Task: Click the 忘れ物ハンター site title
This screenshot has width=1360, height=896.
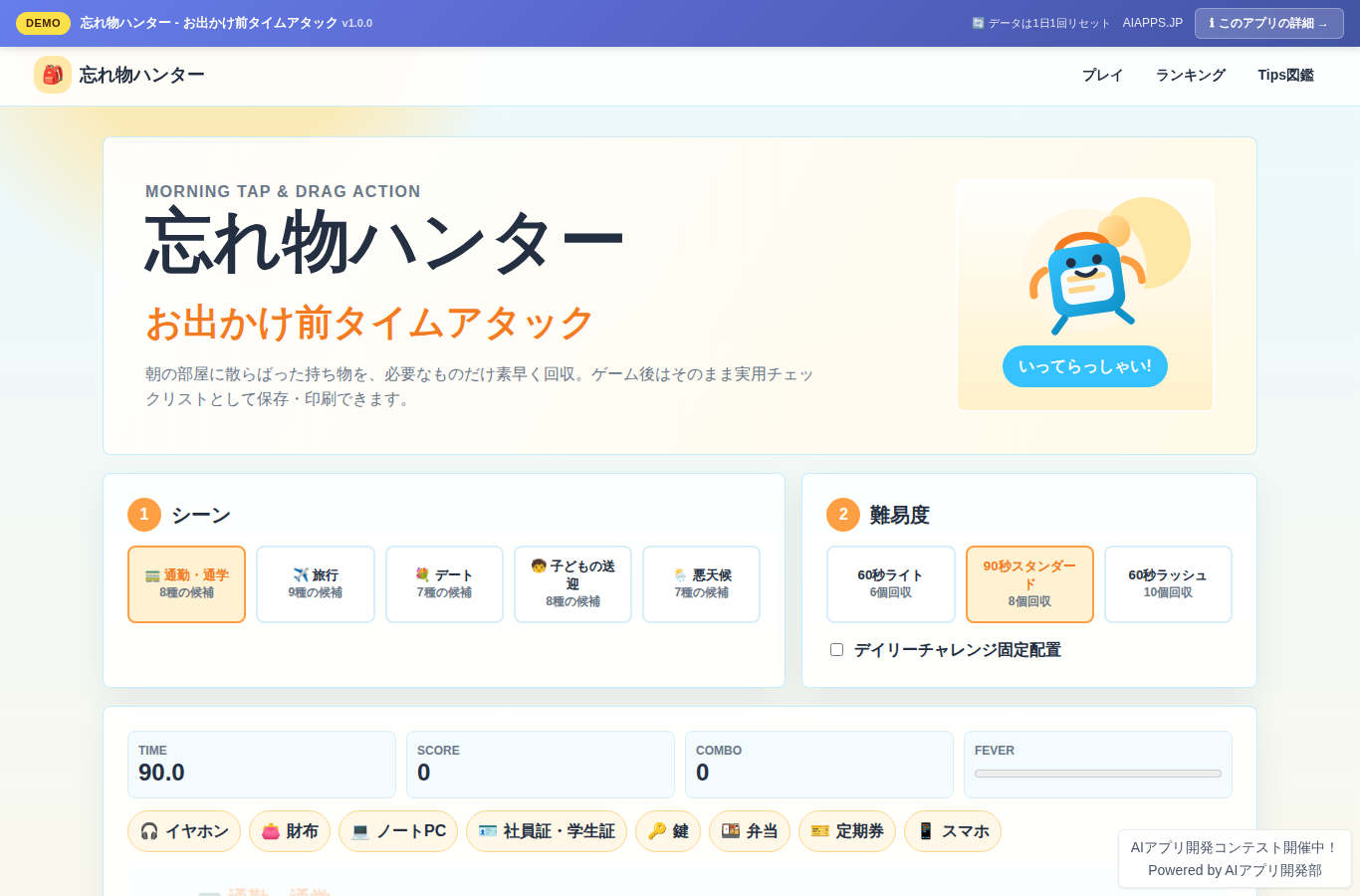Action: pos(142,75)
